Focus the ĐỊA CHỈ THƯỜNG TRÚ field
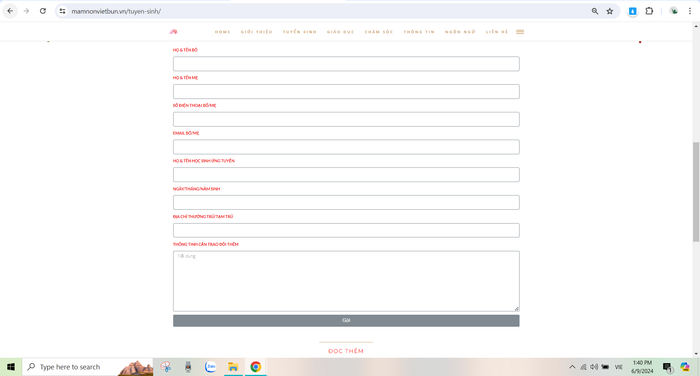The height and width of the screenshot is (376, 700). (346, 230)
